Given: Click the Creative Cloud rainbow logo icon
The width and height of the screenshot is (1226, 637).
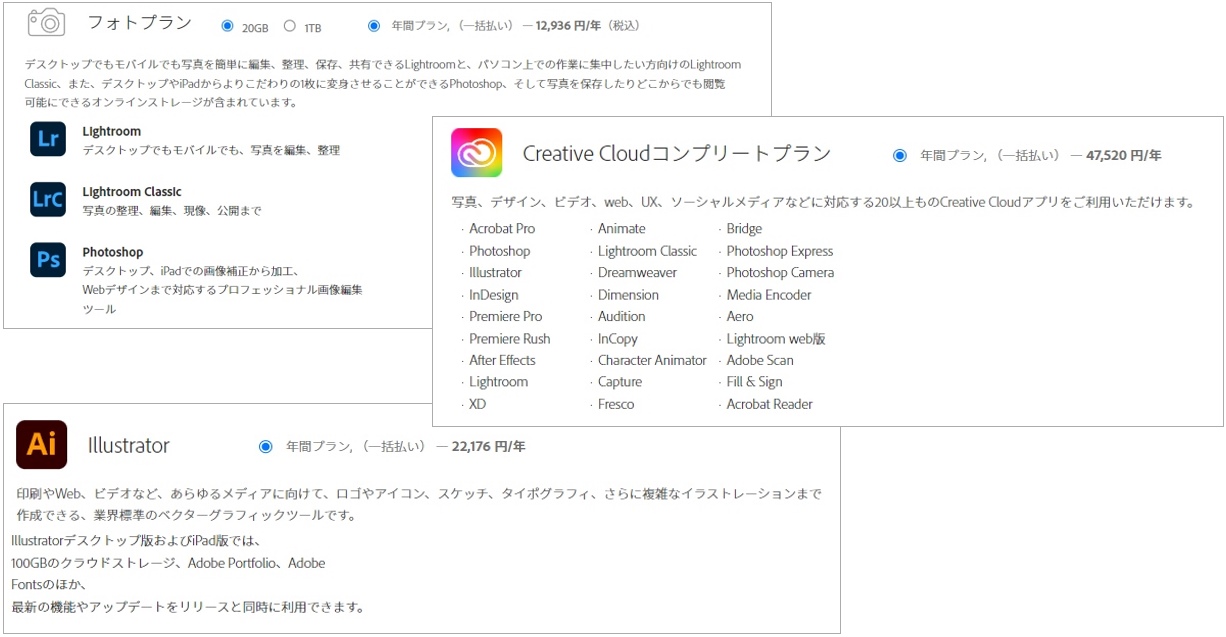Looking at the screenshot, I should coord(476,153).
